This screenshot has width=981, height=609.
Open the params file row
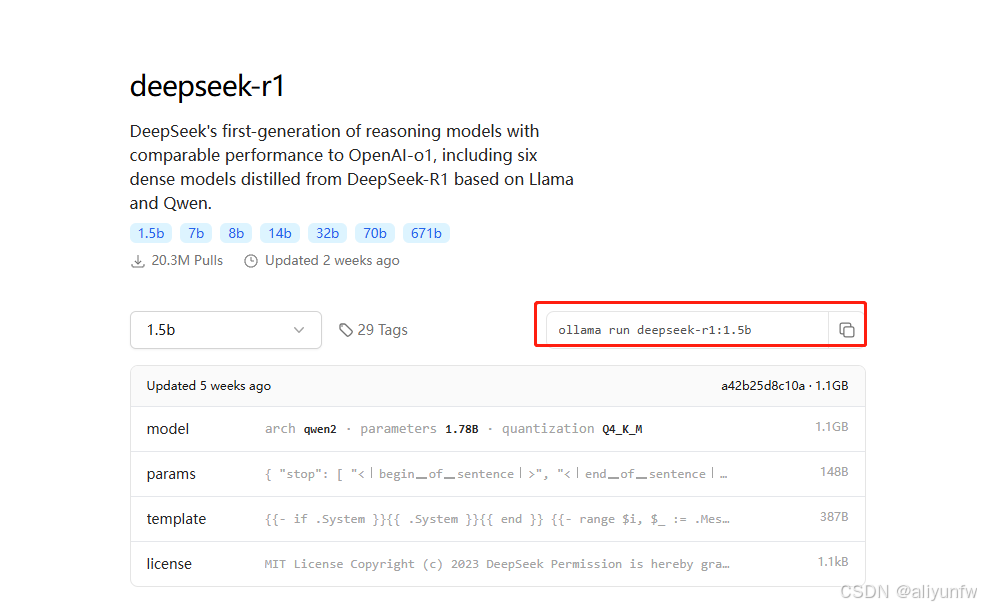coord(498,474)
